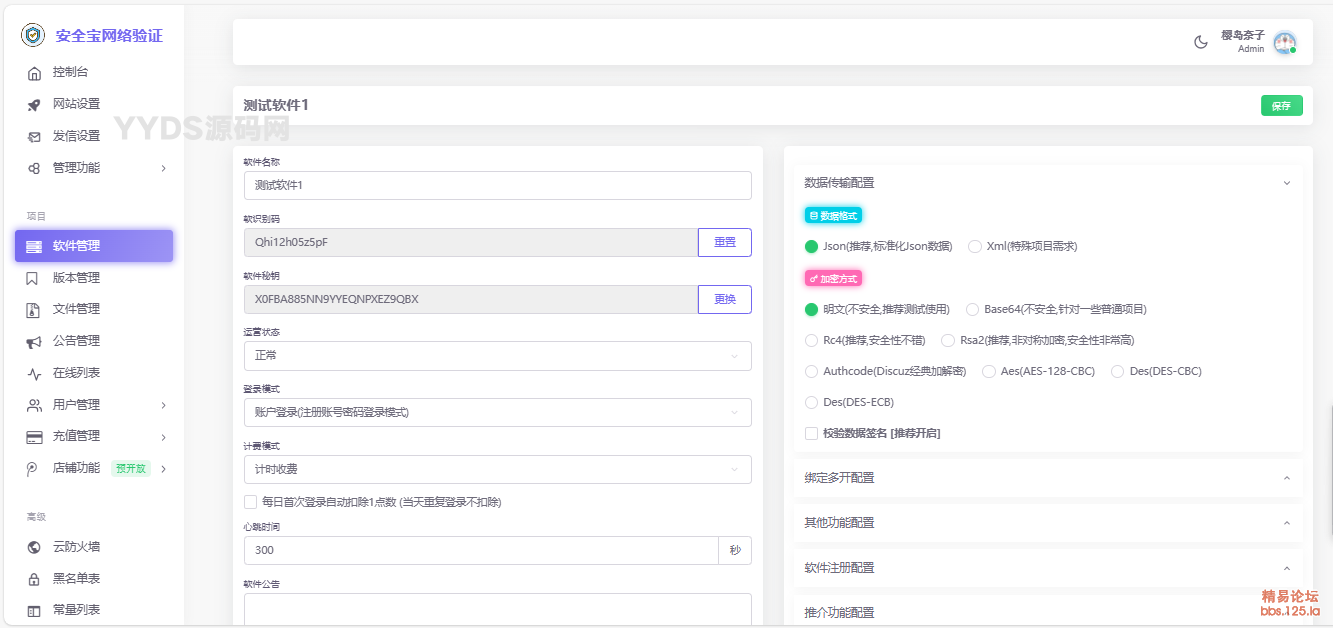
Task: Click the 心跳时间 input field
Action: [480, 550]
